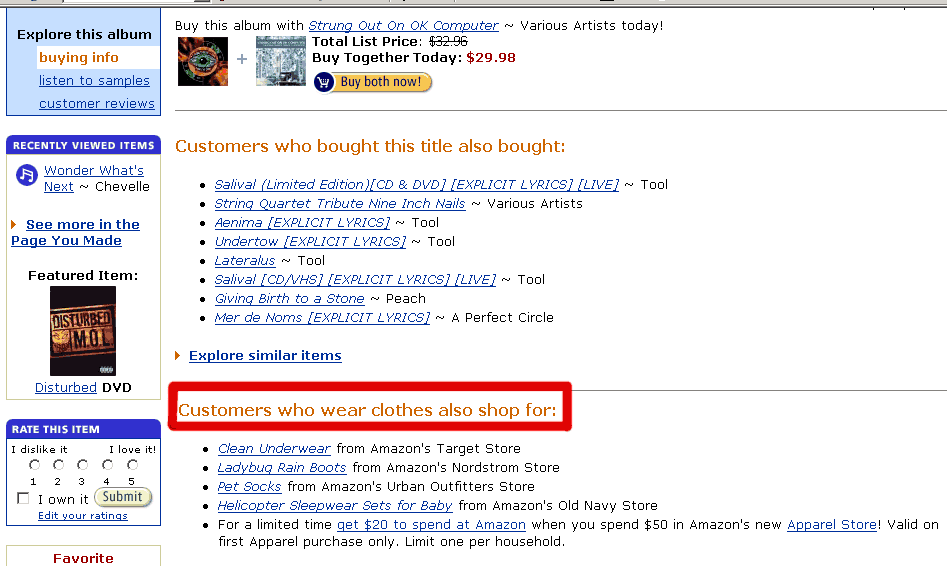947x566 pixels.
Task: Submit the item rating
Action: (123, 497)
